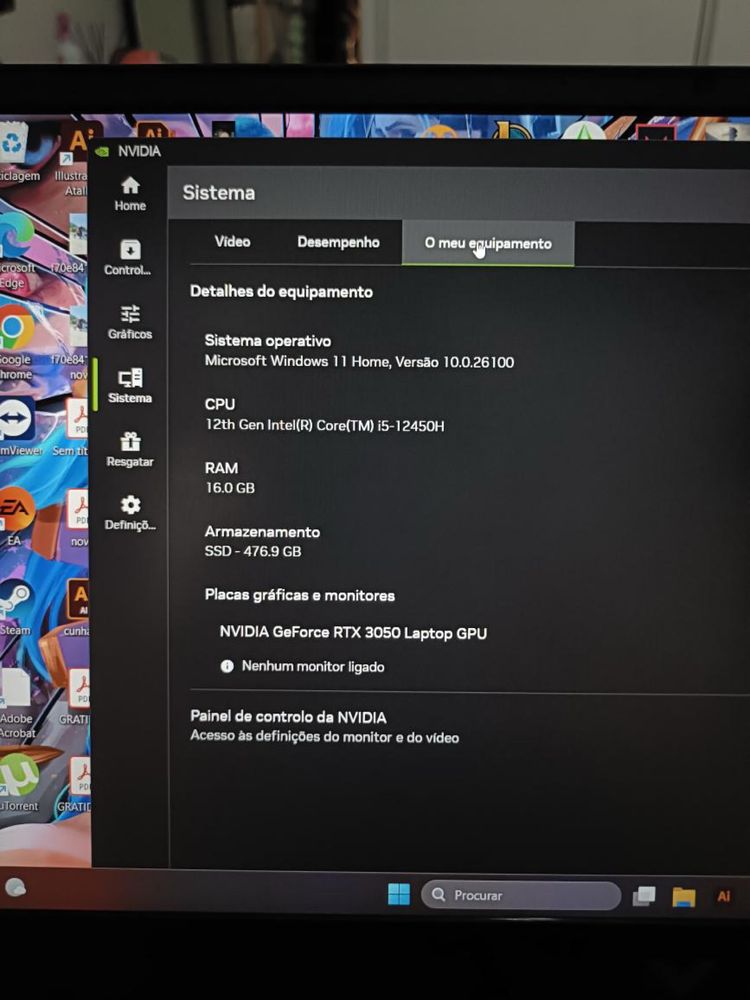Click the Detalhes do equipamento heading
Screen dimensions: 750x1000
[x=281, y=291]
